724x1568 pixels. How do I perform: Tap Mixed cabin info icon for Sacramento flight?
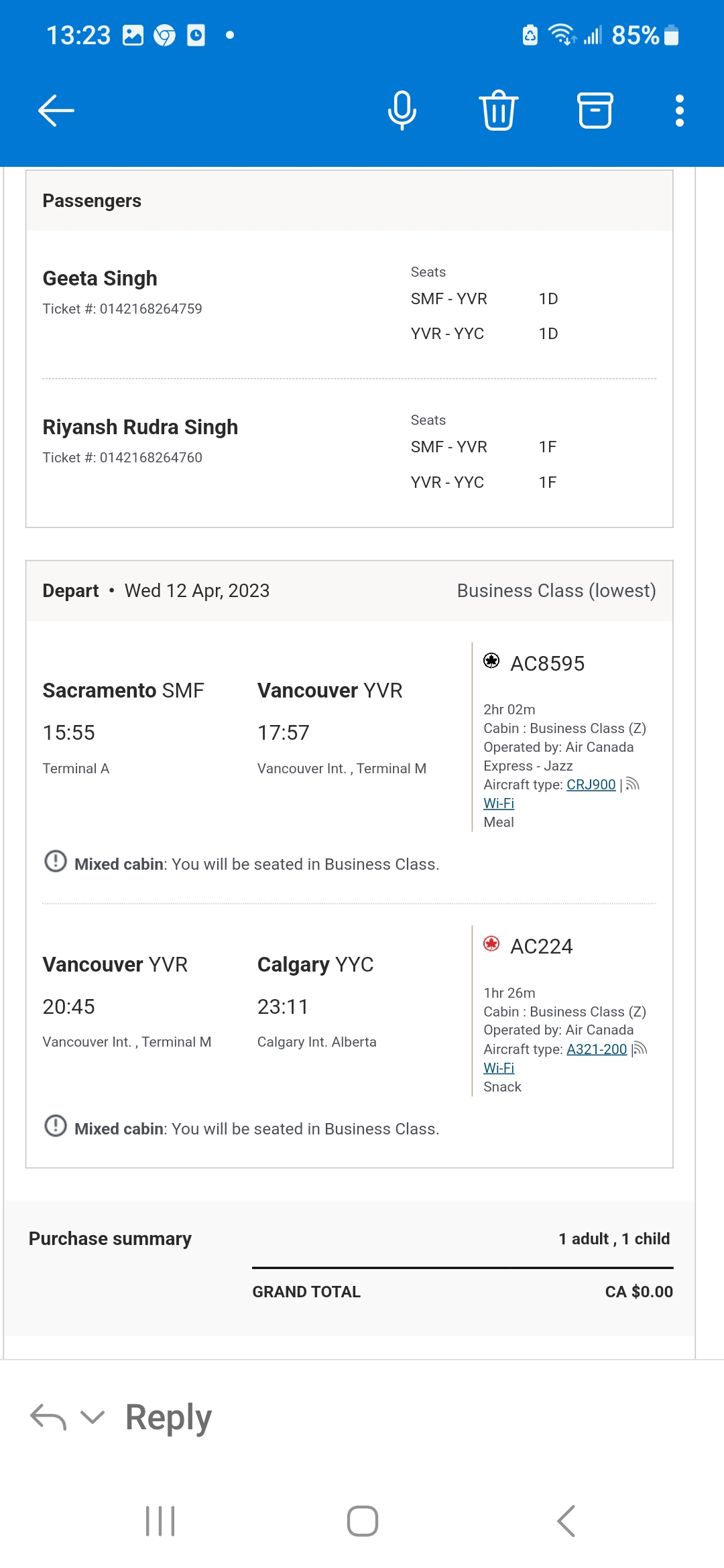(56, 861)
